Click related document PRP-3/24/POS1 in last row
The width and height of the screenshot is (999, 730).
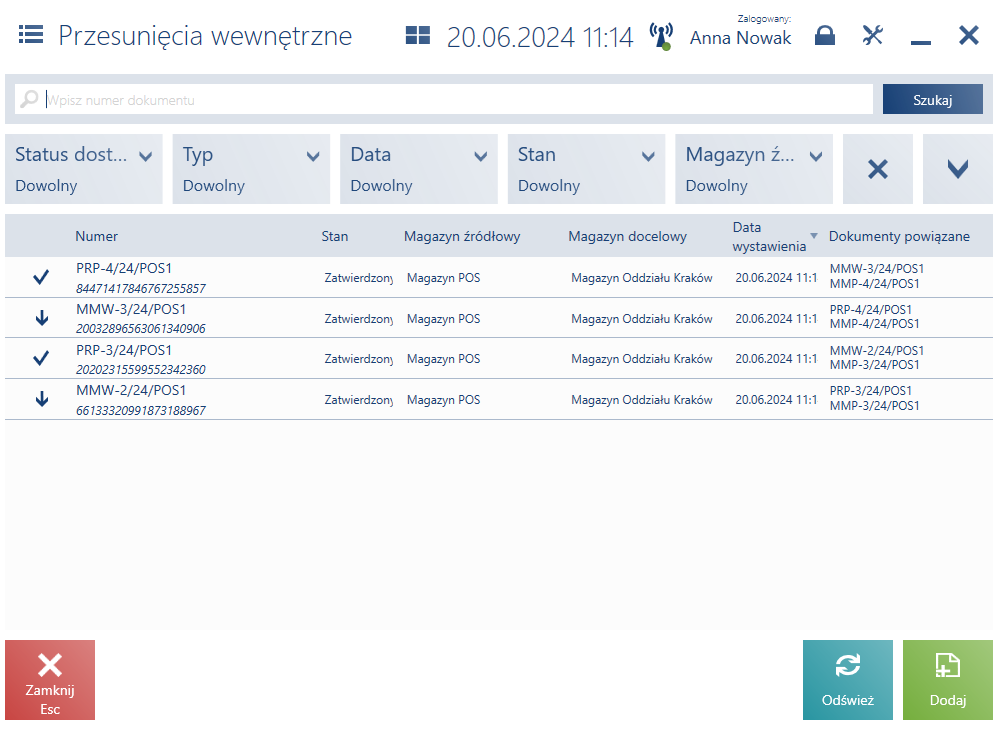point(870,390)
